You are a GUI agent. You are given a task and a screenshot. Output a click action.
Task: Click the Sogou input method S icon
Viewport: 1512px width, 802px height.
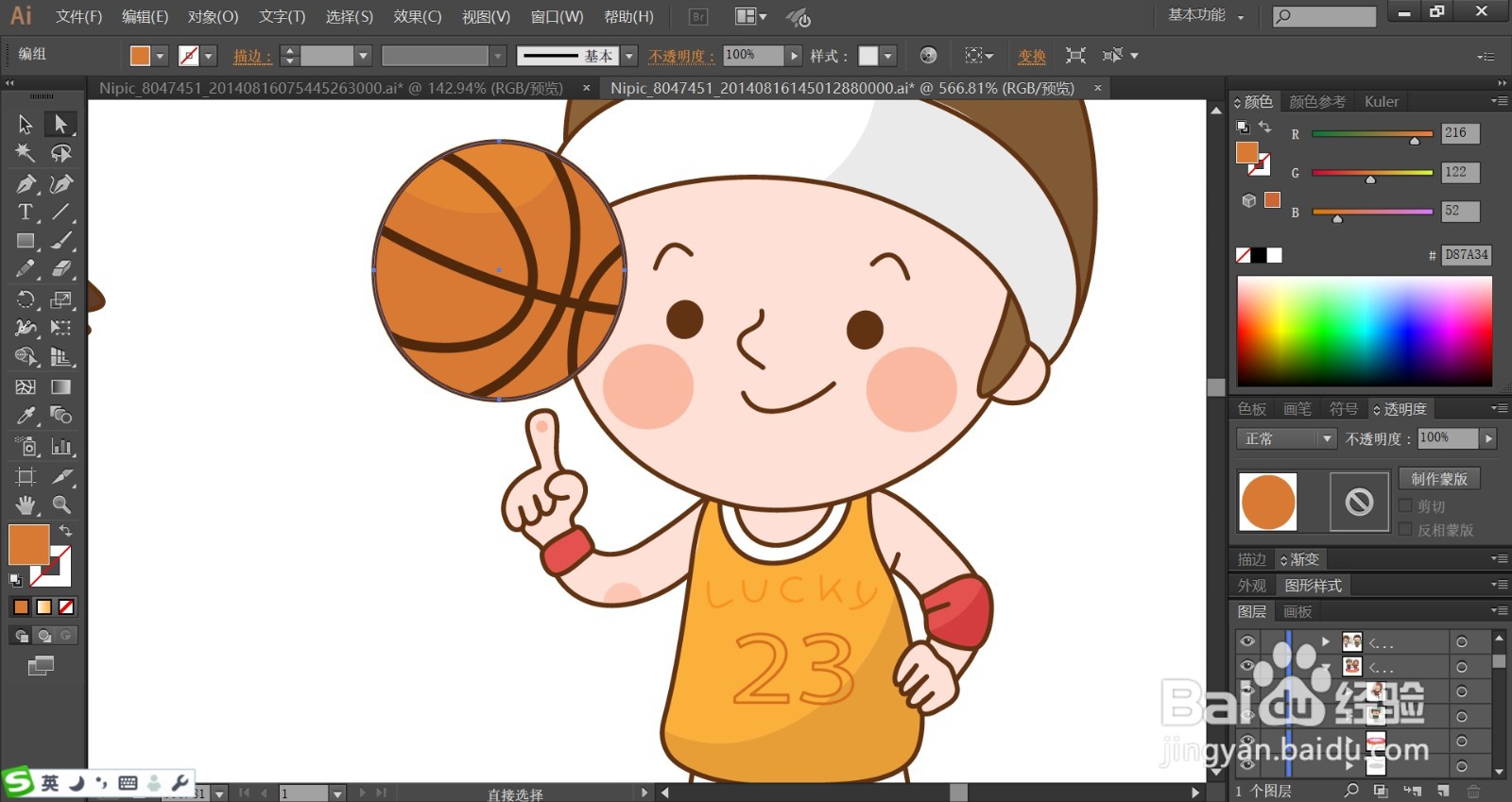(x=18, y=782)
